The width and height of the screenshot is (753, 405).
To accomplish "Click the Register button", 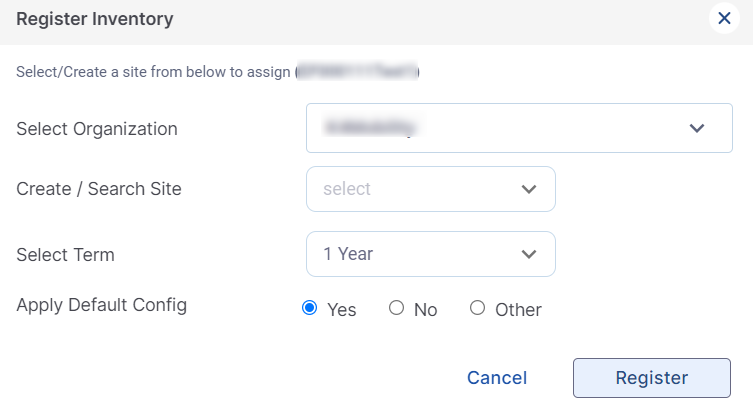I will (651, 378).
